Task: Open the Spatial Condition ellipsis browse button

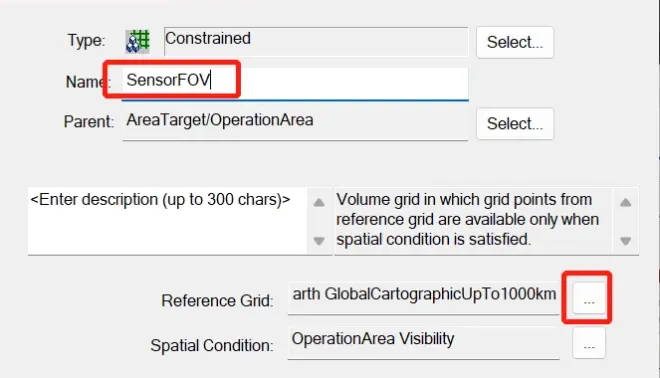Action: point(589,343)
